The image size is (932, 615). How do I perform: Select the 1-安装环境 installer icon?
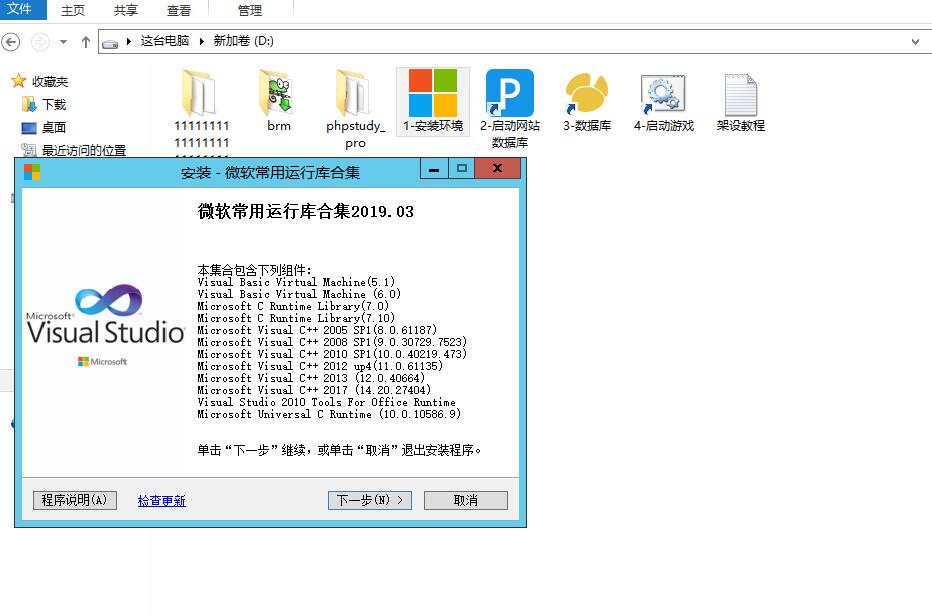[x=432, y=94]
